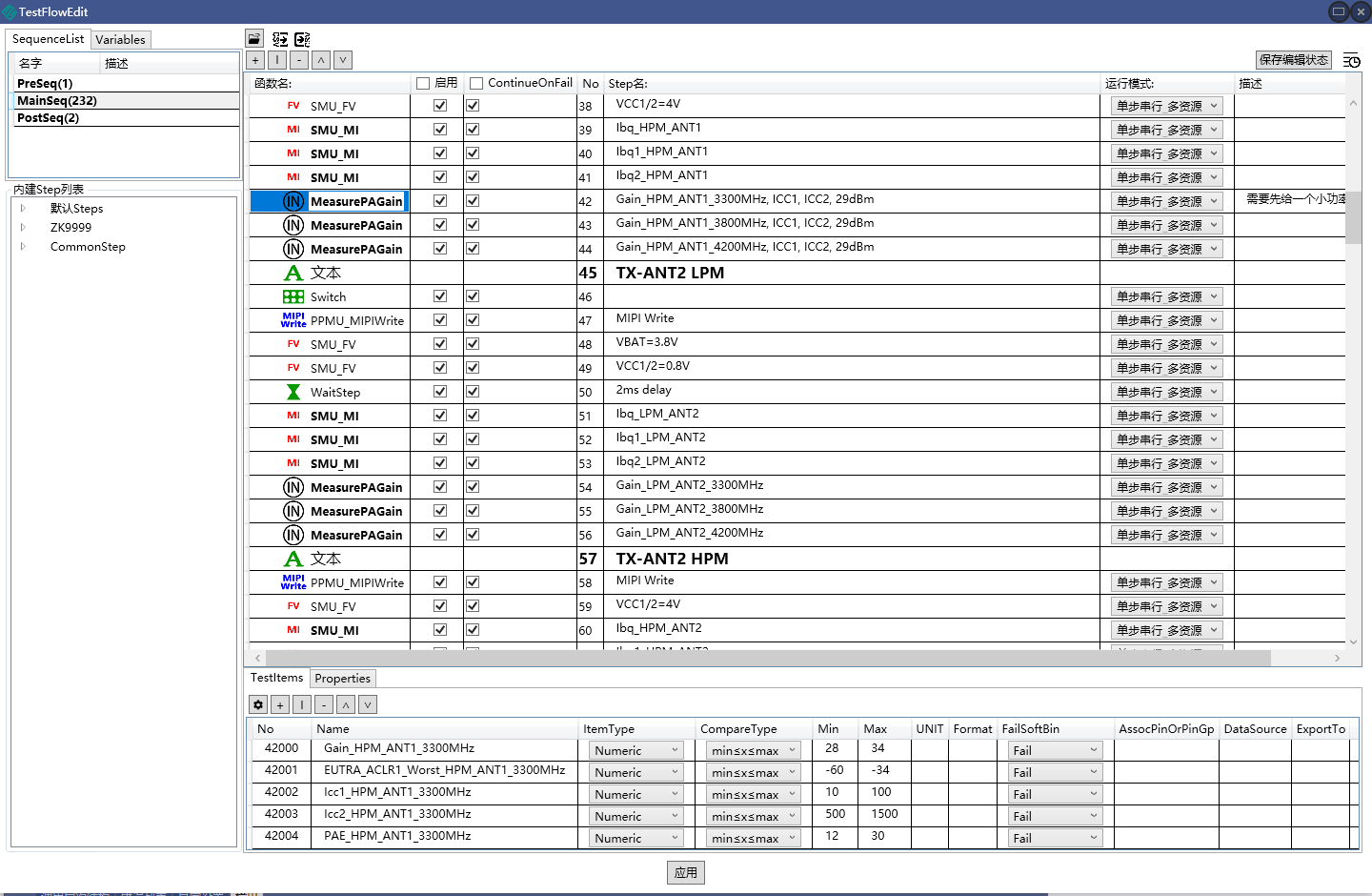Image resolution: width=1372 pixels, height=896 pixels.
Task: Open the 运行模式 dropdown for step 51
Action: coord(1167,416)
